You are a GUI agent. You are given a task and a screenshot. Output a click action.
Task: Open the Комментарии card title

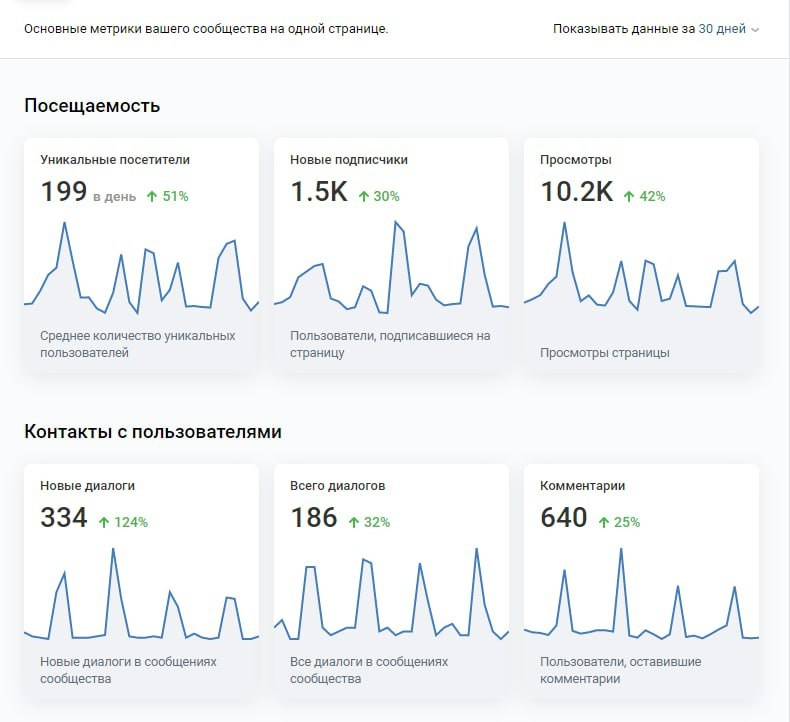tap(583, 485)
